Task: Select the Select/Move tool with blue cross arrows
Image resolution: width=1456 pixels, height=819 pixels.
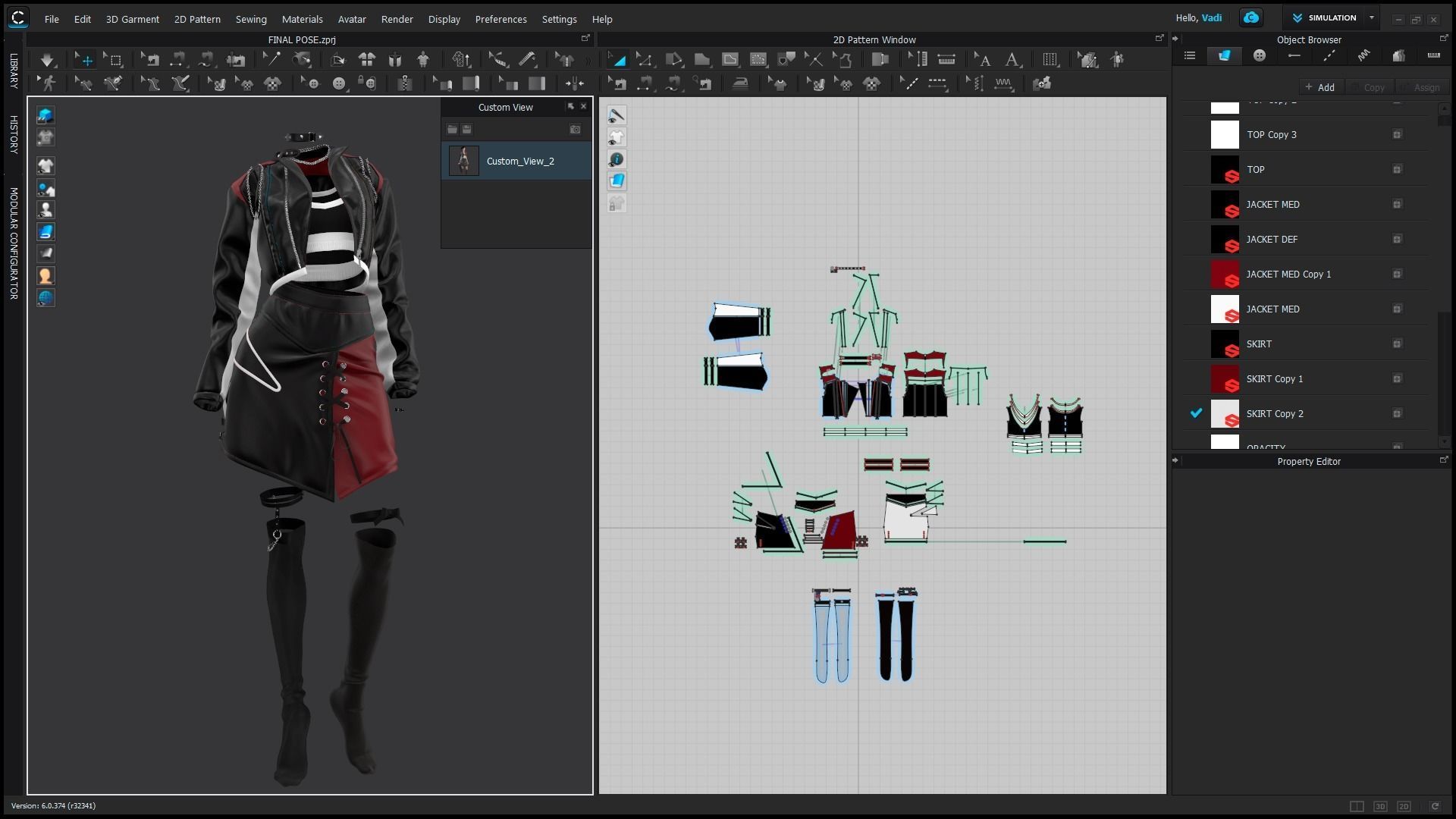Action: click(x=85, y=60)
